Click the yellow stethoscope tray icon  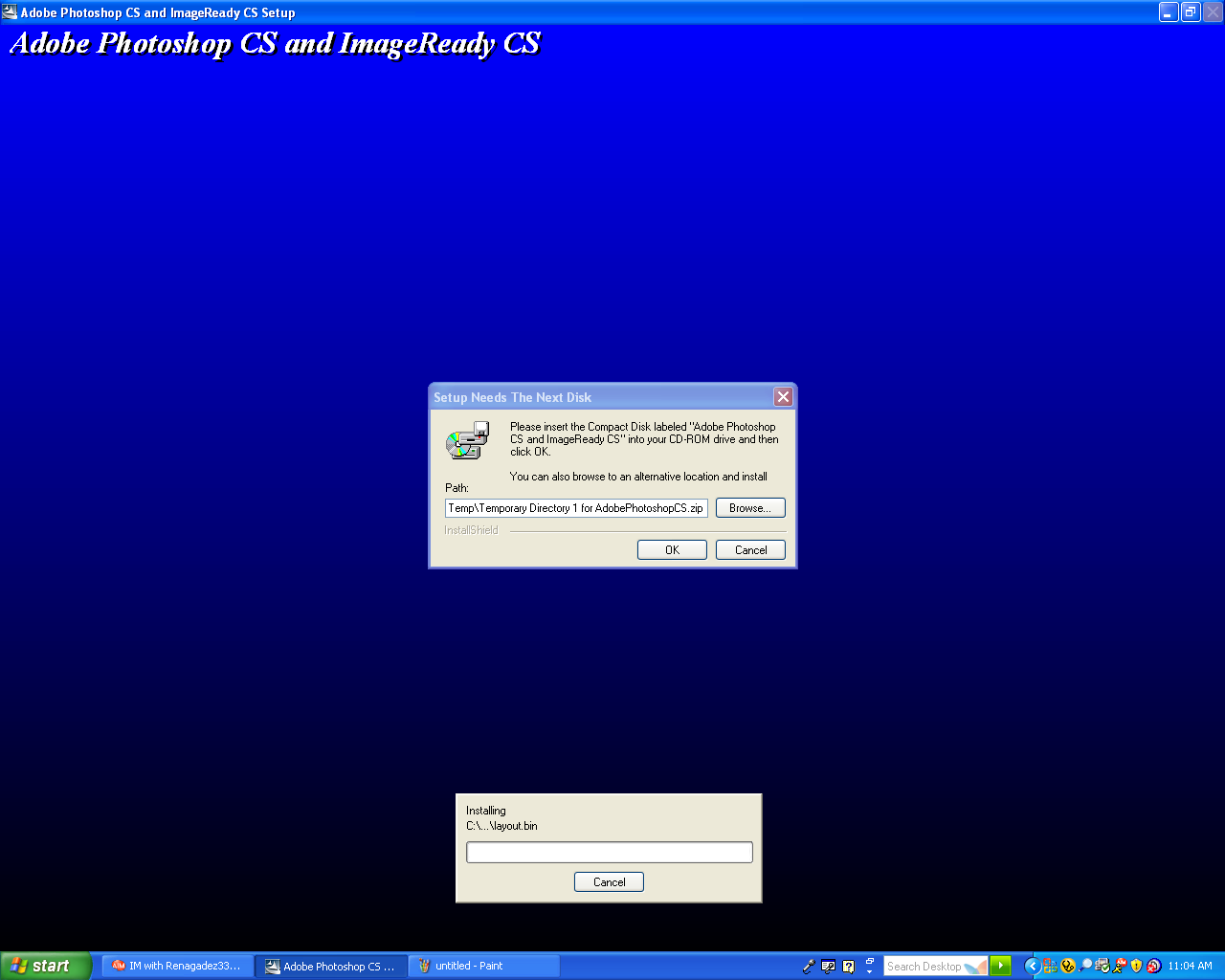tap(1068, 966)
